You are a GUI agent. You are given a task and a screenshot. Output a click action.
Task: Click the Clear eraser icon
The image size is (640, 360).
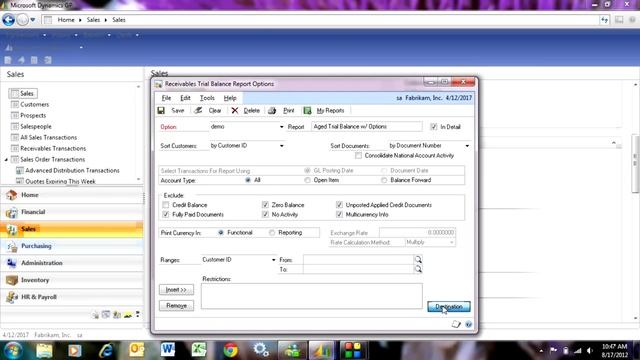(198, 111)
